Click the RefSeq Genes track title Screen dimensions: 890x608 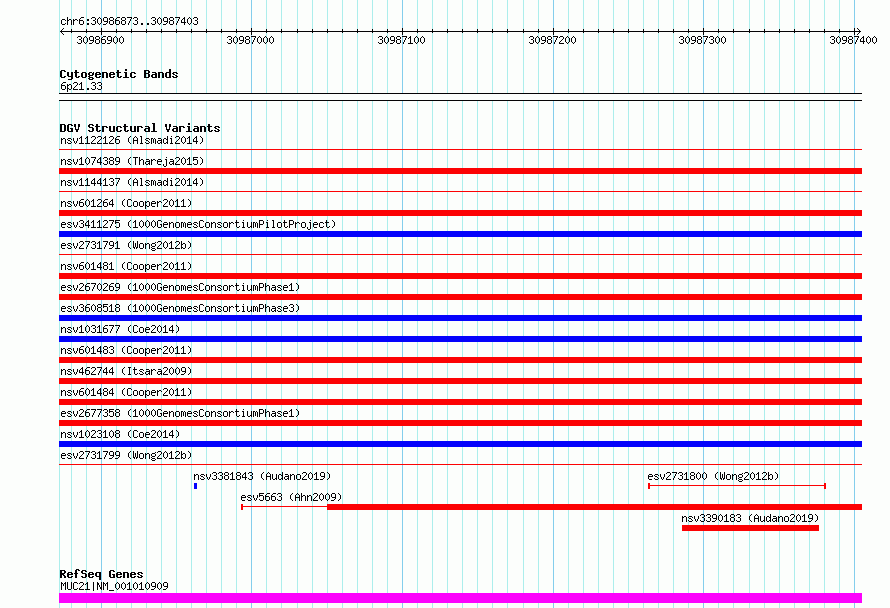101,575
